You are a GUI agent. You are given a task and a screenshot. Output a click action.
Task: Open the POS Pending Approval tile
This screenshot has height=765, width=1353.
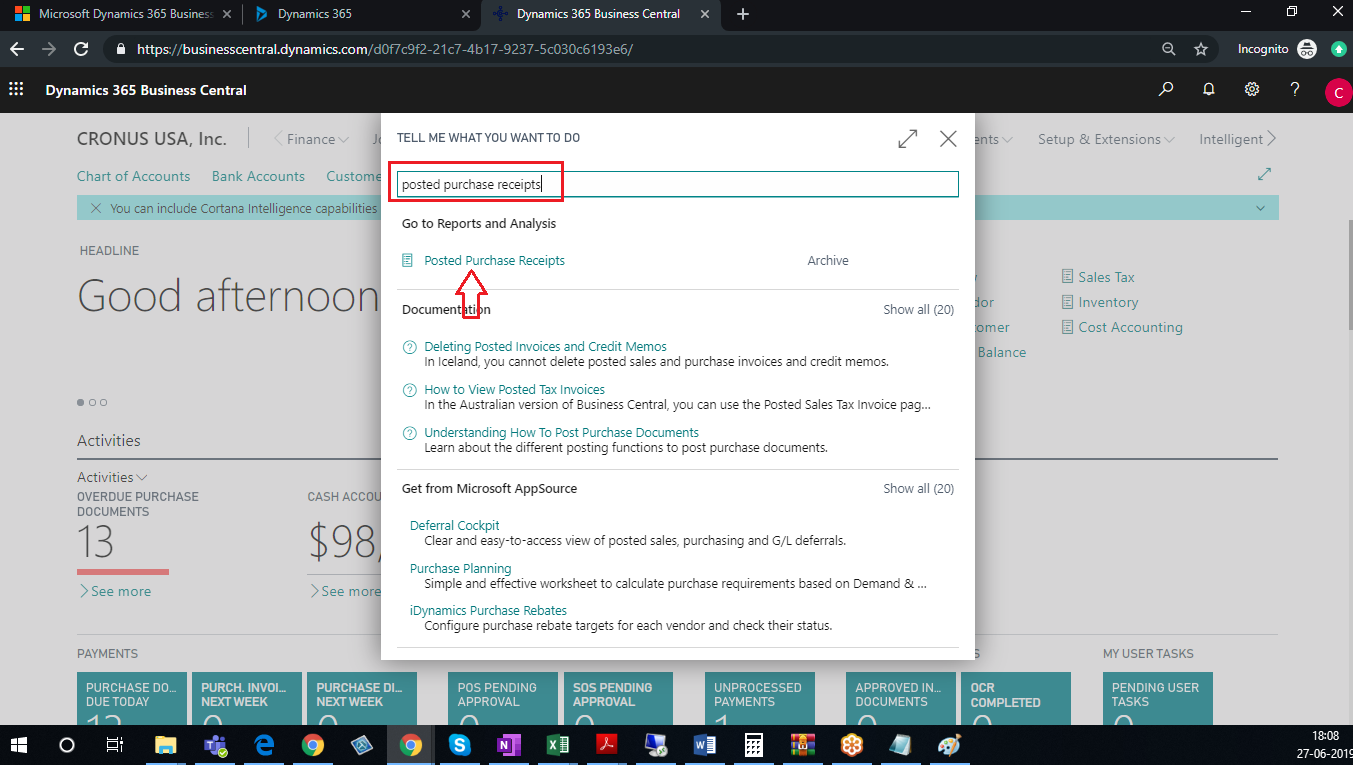[503, 698]
